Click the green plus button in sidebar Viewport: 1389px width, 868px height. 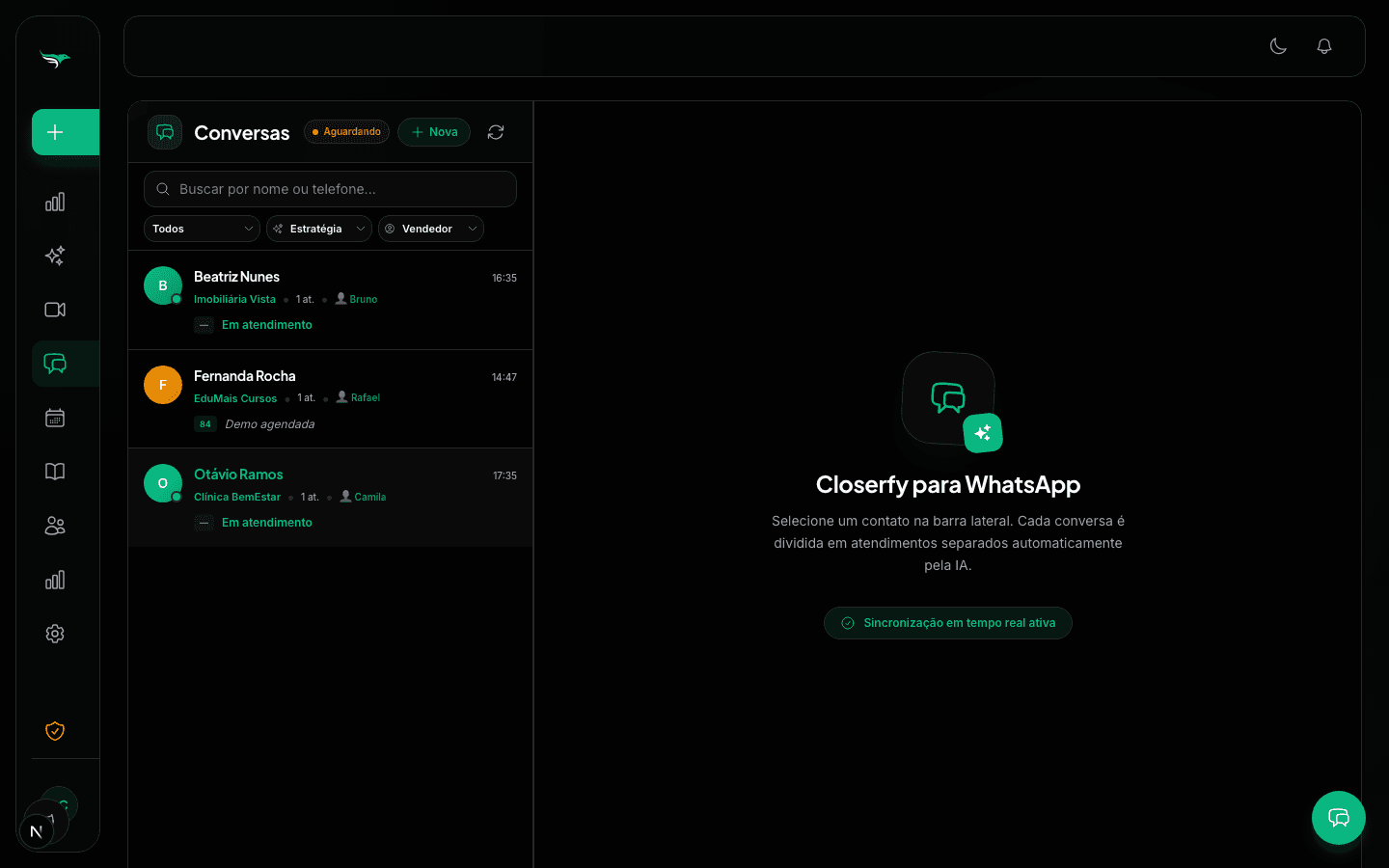66,132
